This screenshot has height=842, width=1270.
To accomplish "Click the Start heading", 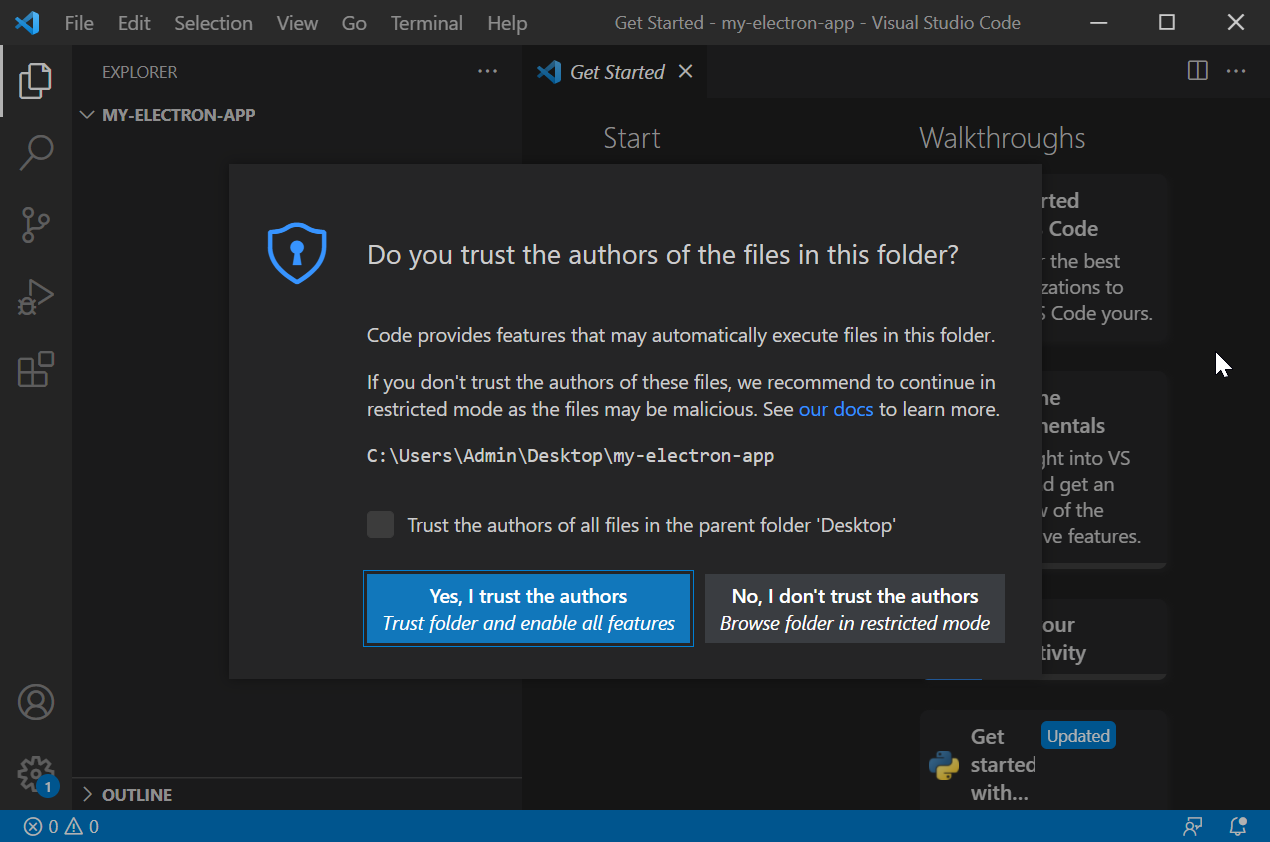I will (x=632, y=138).
